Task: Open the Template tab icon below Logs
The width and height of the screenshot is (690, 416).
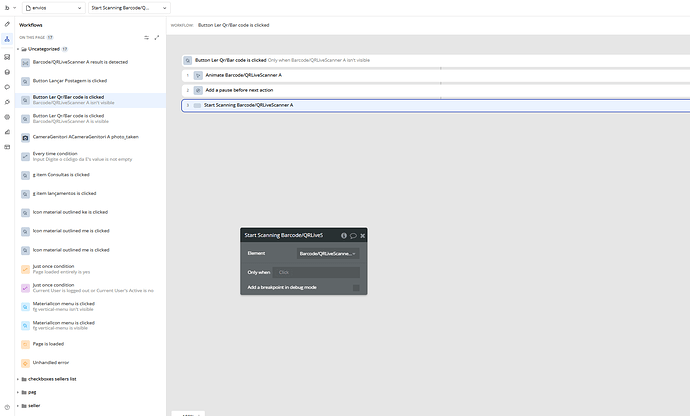Action: [7, 147]
